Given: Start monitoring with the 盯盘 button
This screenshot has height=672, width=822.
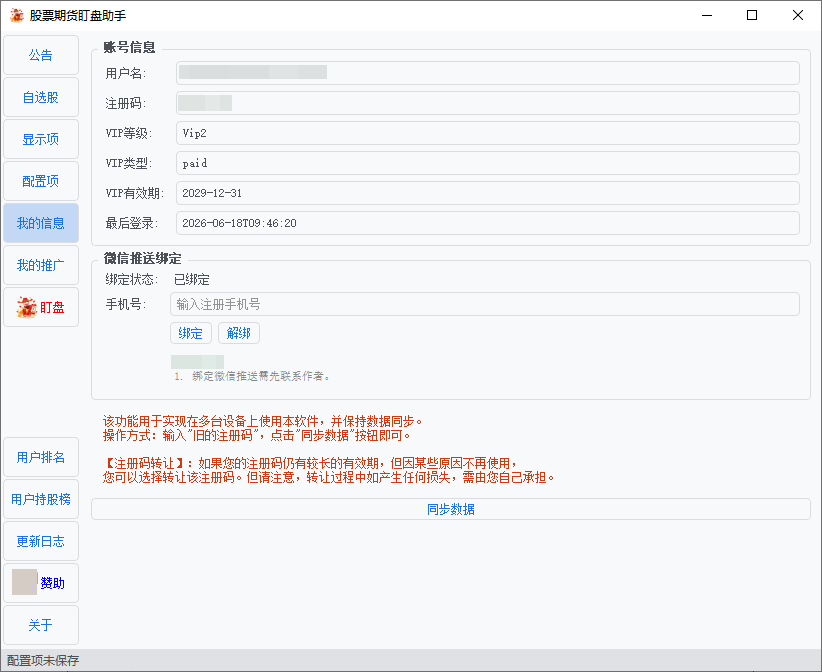Looking at the screenshot, I should pos(41,307).
